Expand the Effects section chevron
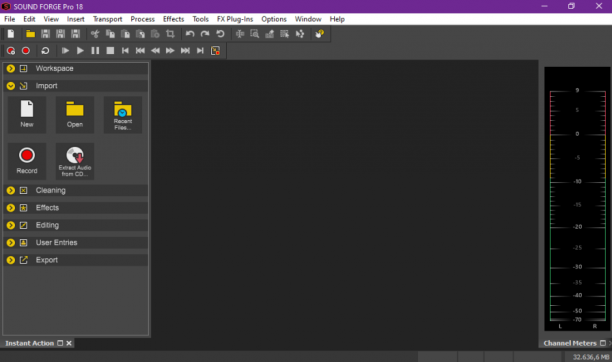Screen dimensions: 612x362 tap(11, 208)
